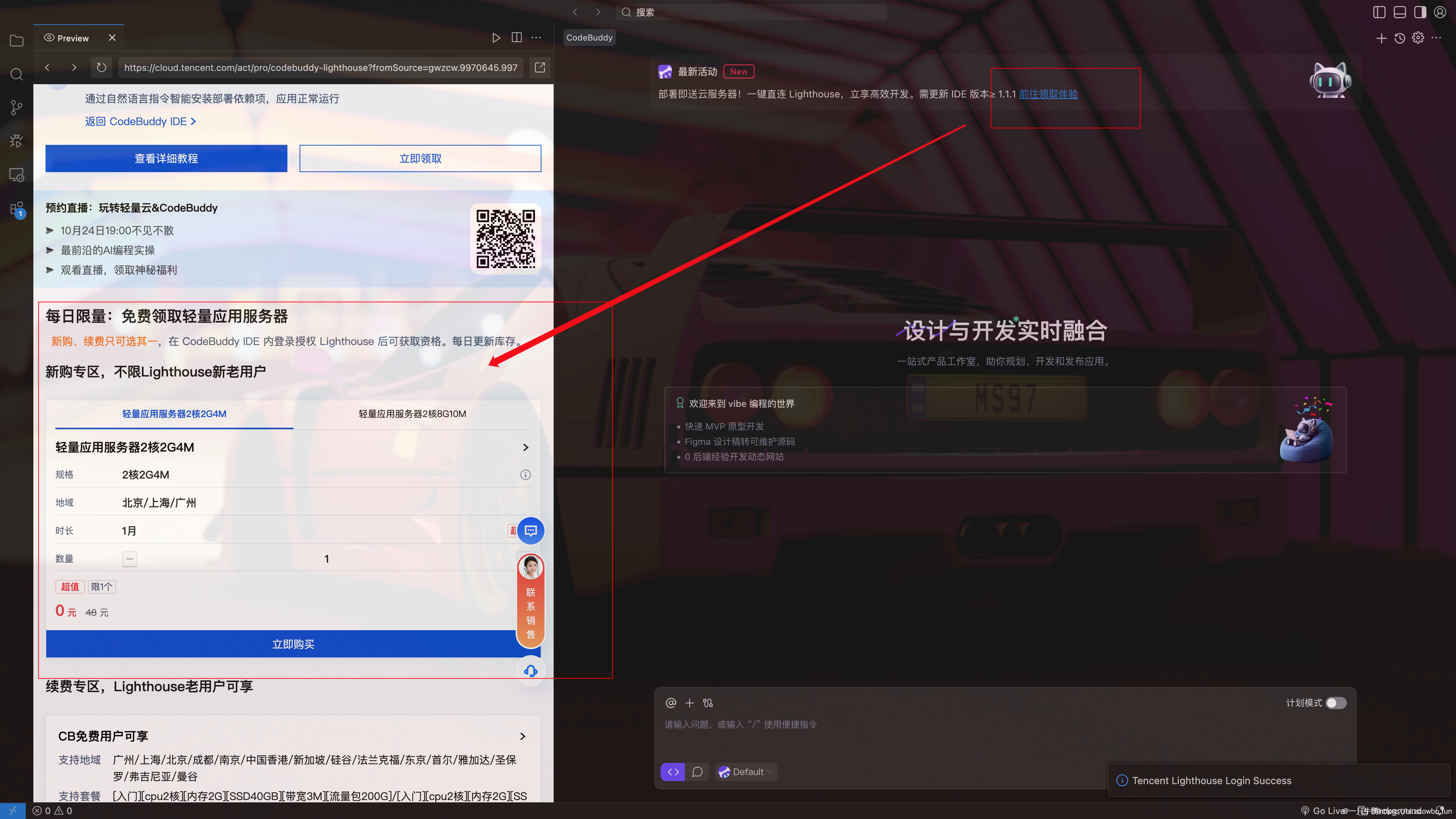Click the CodeBuddy robot mascot avatar

[x=1329, y=80]
